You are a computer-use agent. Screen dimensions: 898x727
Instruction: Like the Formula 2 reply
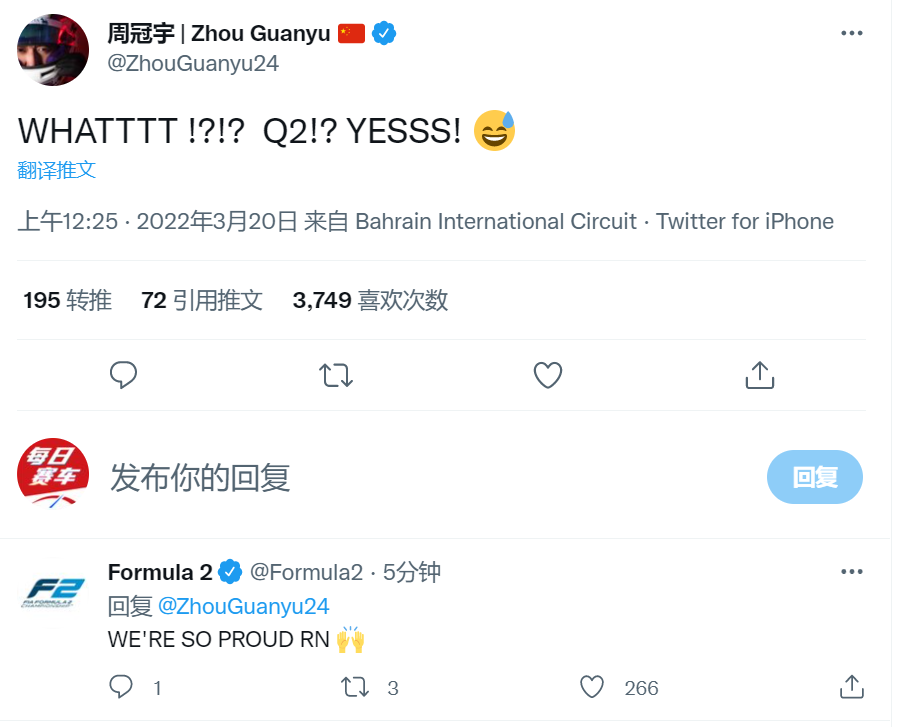(593, 687)
